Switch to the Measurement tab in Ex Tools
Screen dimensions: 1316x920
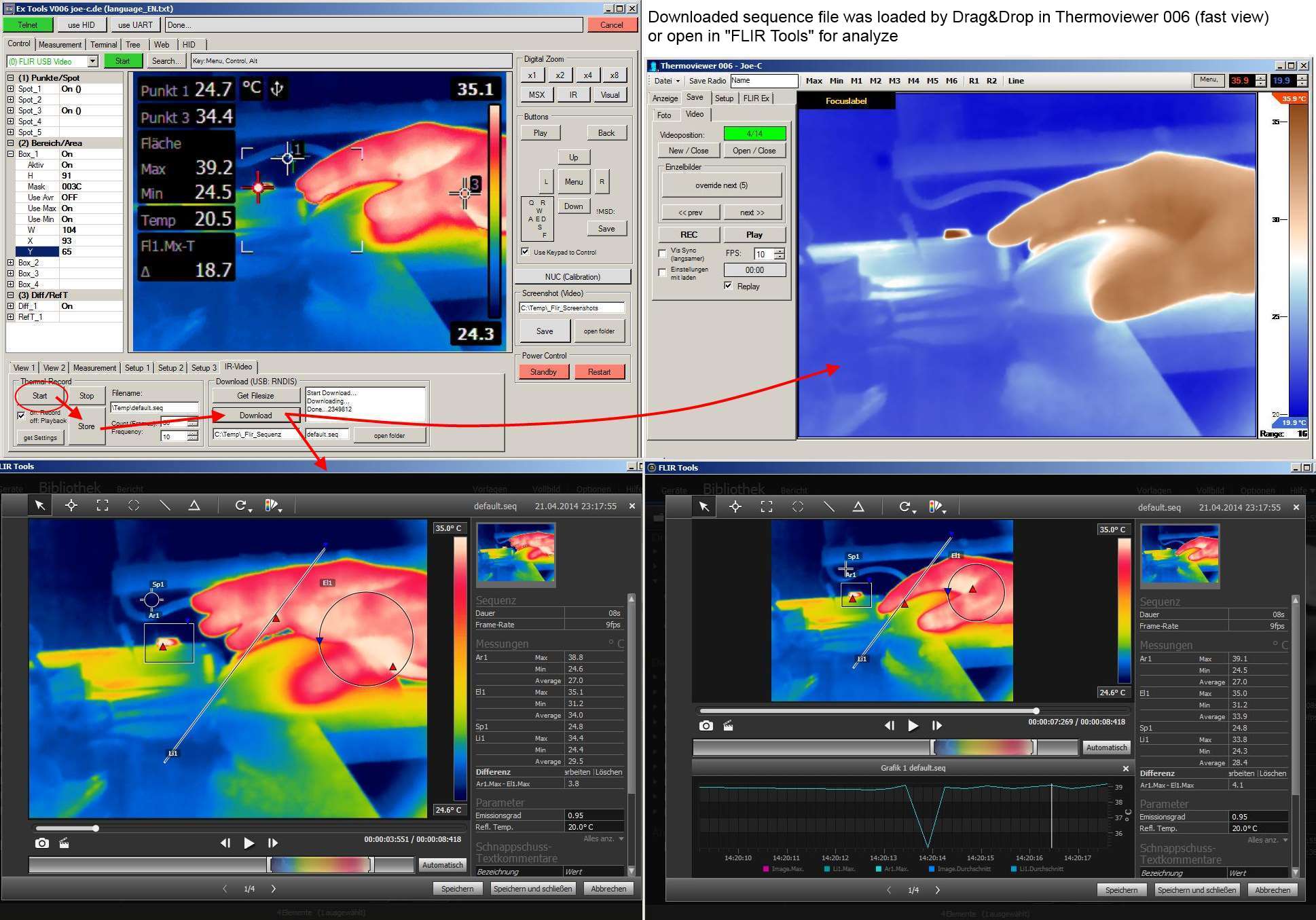click(60, 44)
